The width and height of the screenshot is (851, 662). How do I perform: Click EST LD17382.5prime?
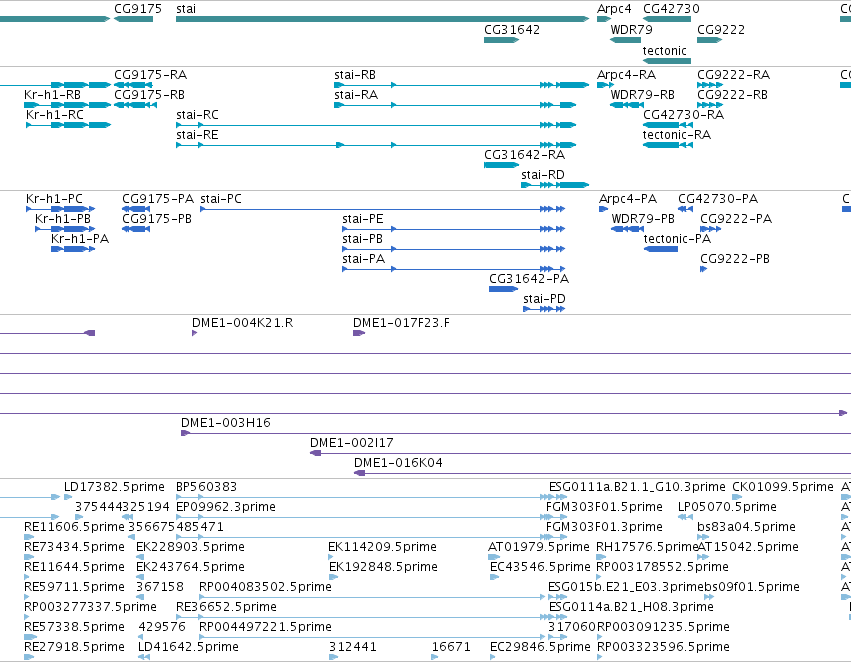pos(114,487)
